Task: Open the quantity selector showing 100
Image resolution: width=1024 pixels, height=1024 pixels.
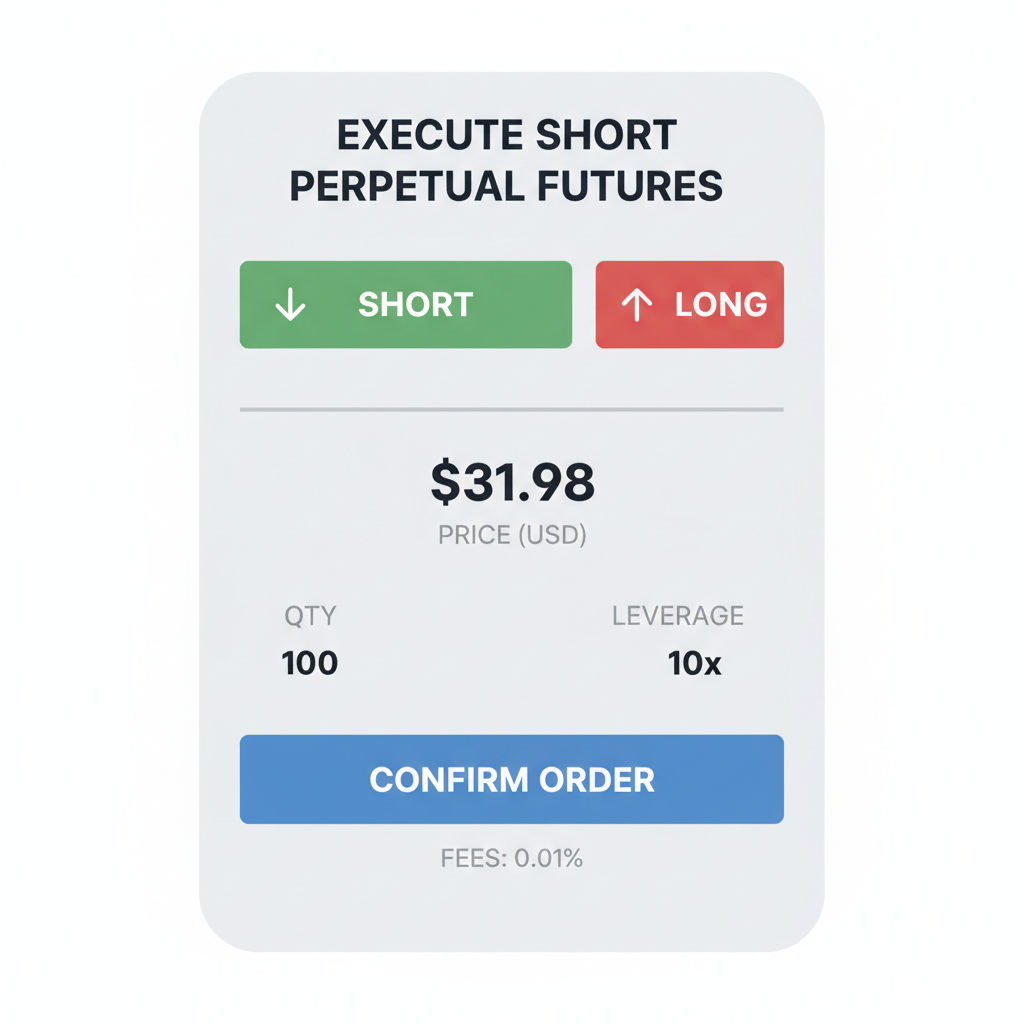Action: pyautogui.click(x=308, y=662)
